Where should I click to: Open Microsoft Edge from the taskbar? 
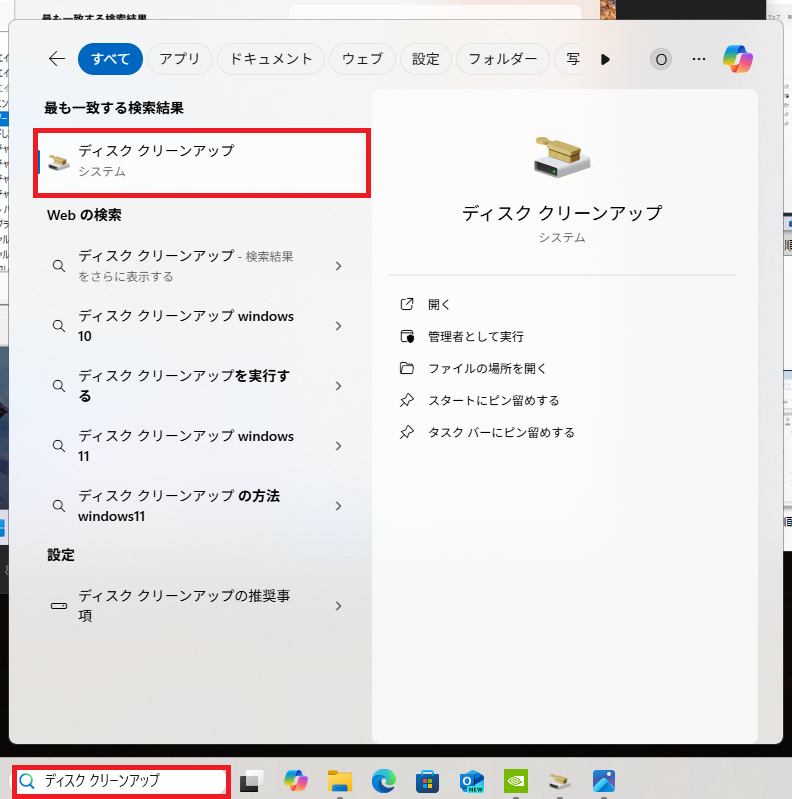(x=385, y=781)
